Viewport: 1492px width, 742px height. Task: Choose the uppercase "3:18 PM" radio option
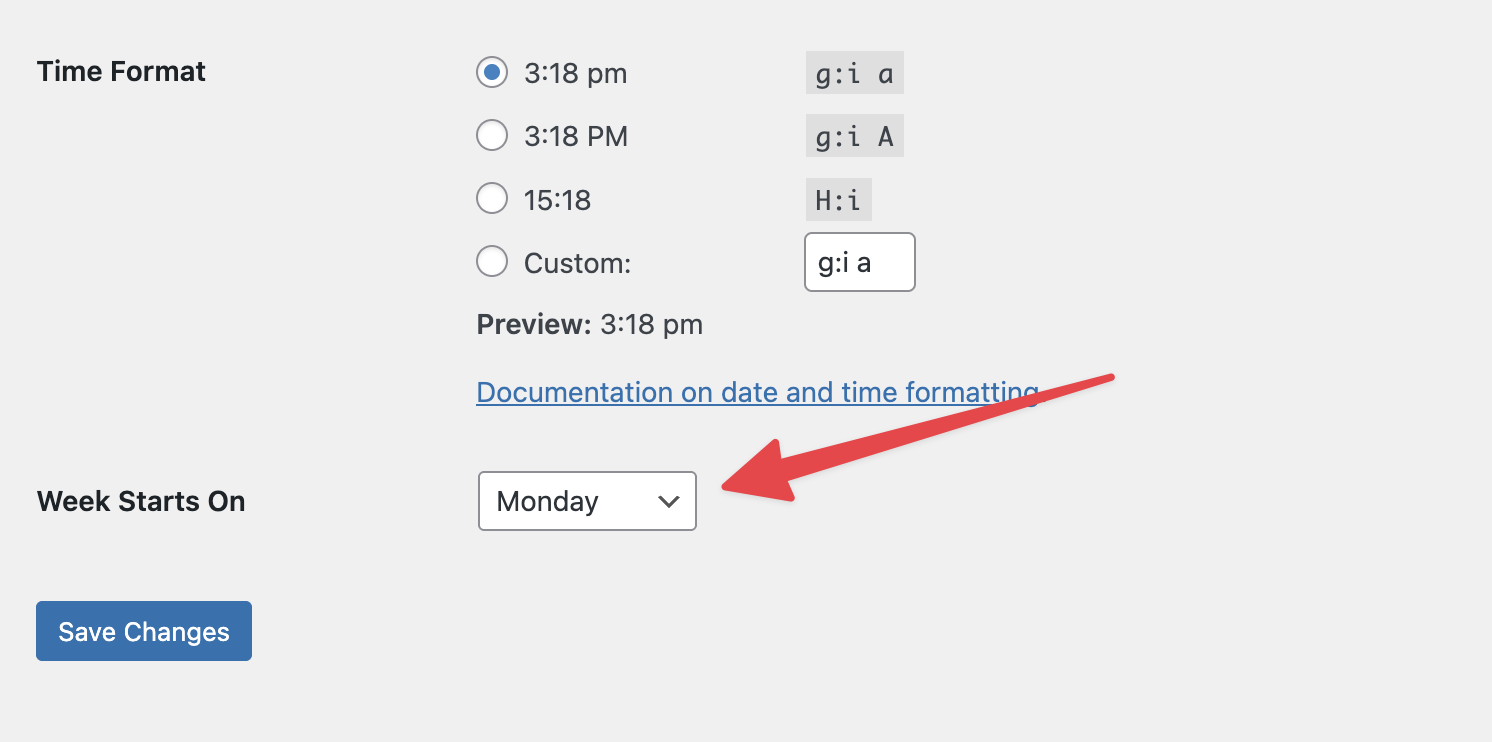(491, 136)
